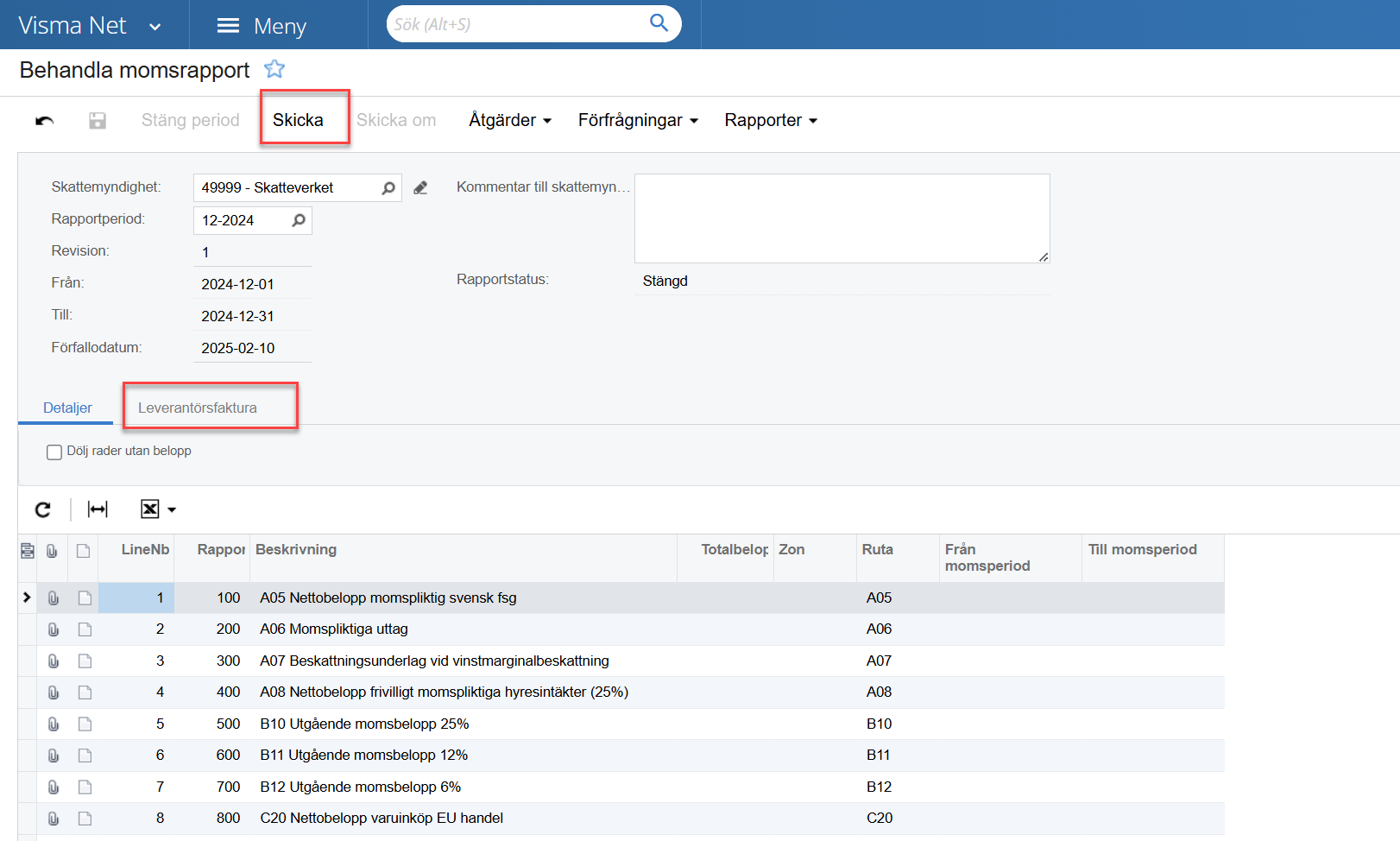The image size is (1400, 841).
Task: Mark page as favorite with star icon
Action: click(274, 69)
